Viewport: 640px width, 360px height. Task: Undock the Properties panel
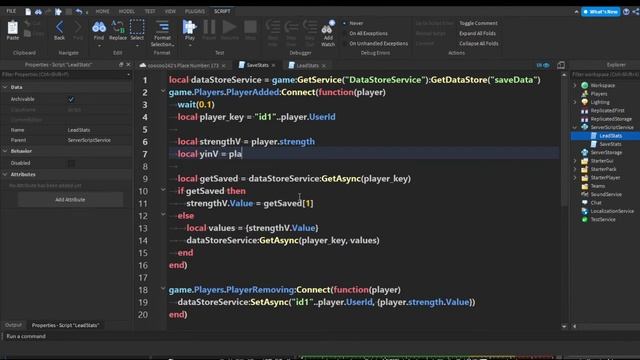click(121, 64)
